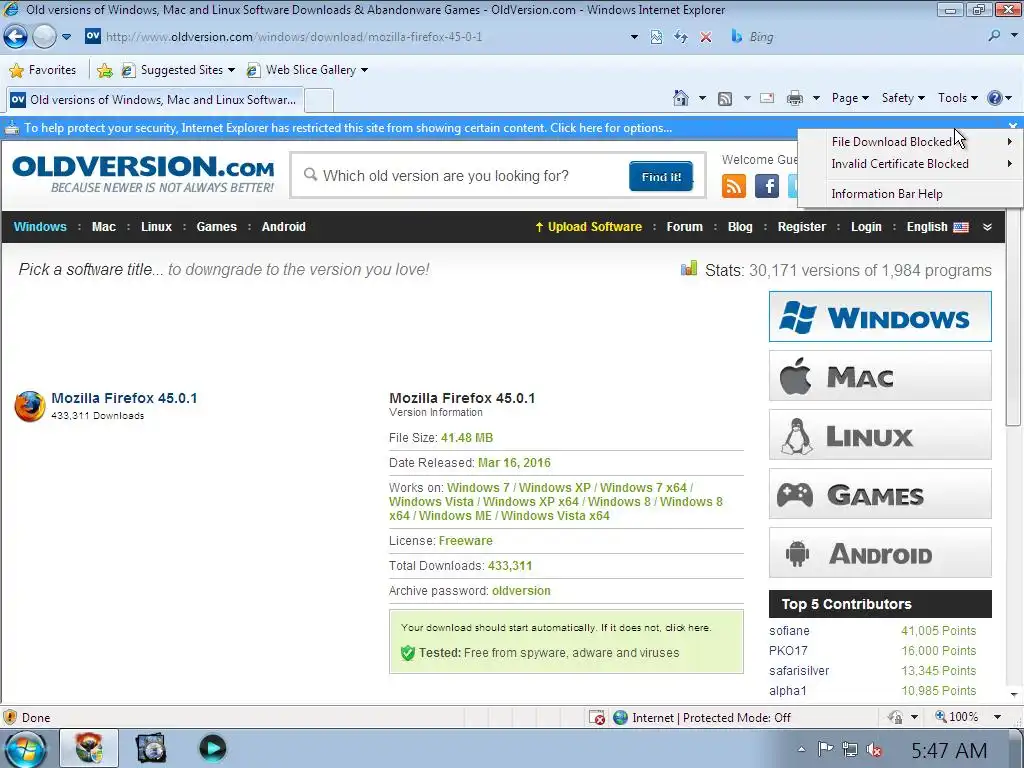Click the Login link
The image size is (1024, 768).
coord(866,227)
